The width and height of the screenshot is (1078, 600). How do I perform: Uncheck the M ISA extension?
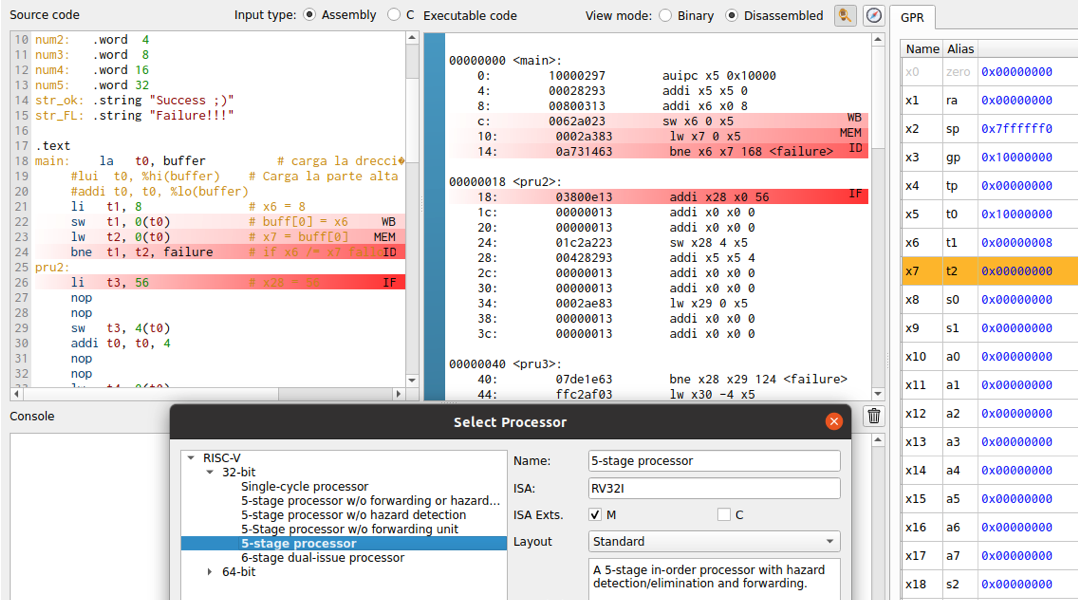click(x=596, y=515)
